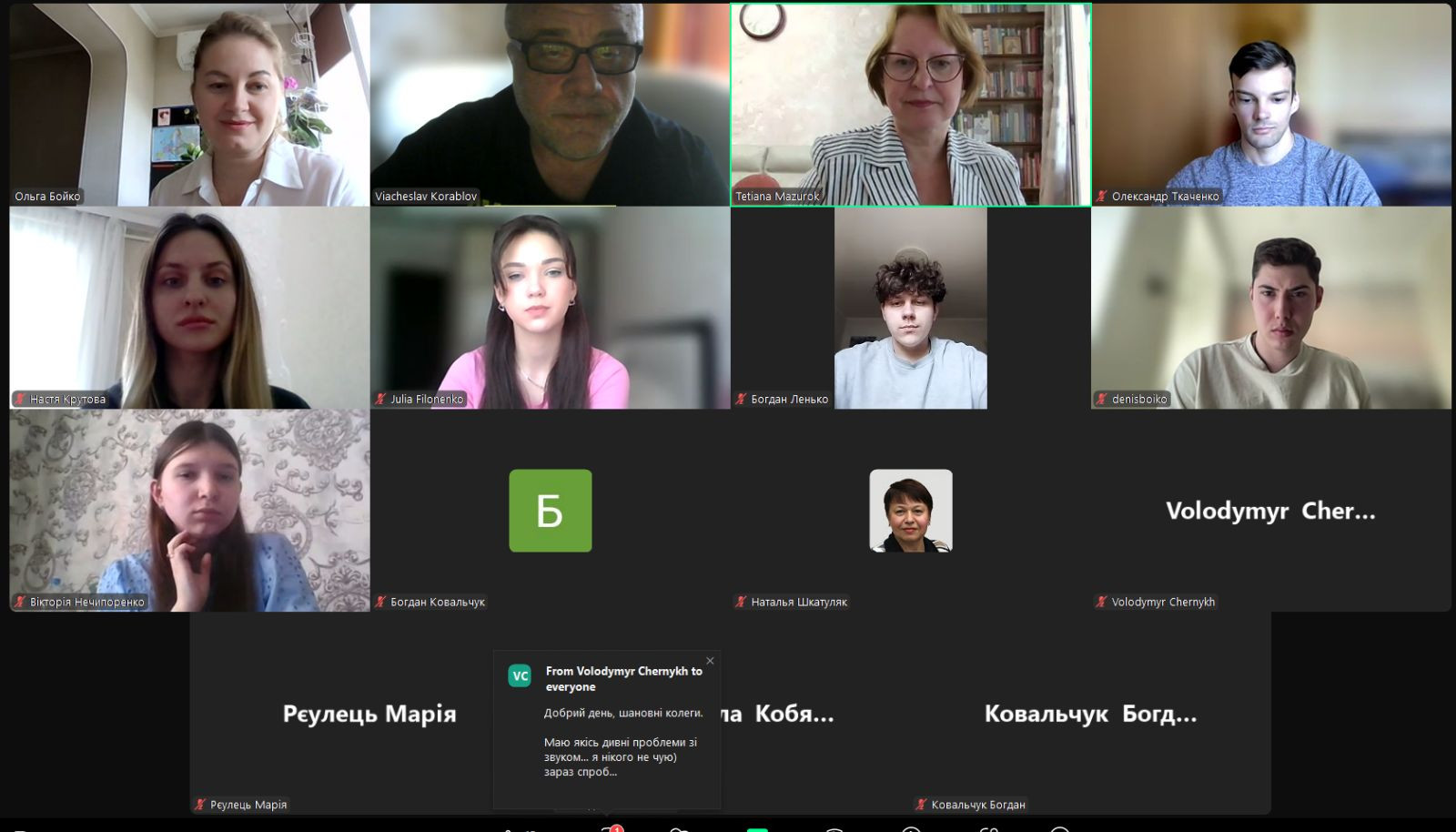Click muted mic icon beside Julia Filonenko
This screenshot has width=1456, height=832.
(380, 399)
